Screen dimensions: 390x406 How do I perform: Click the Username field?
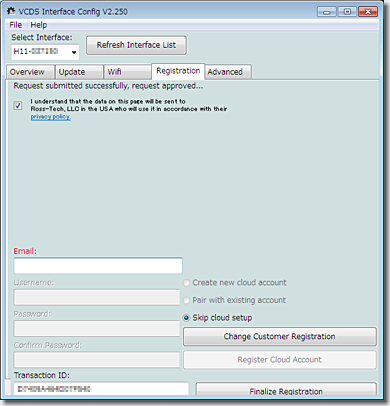tap(97, 297)
